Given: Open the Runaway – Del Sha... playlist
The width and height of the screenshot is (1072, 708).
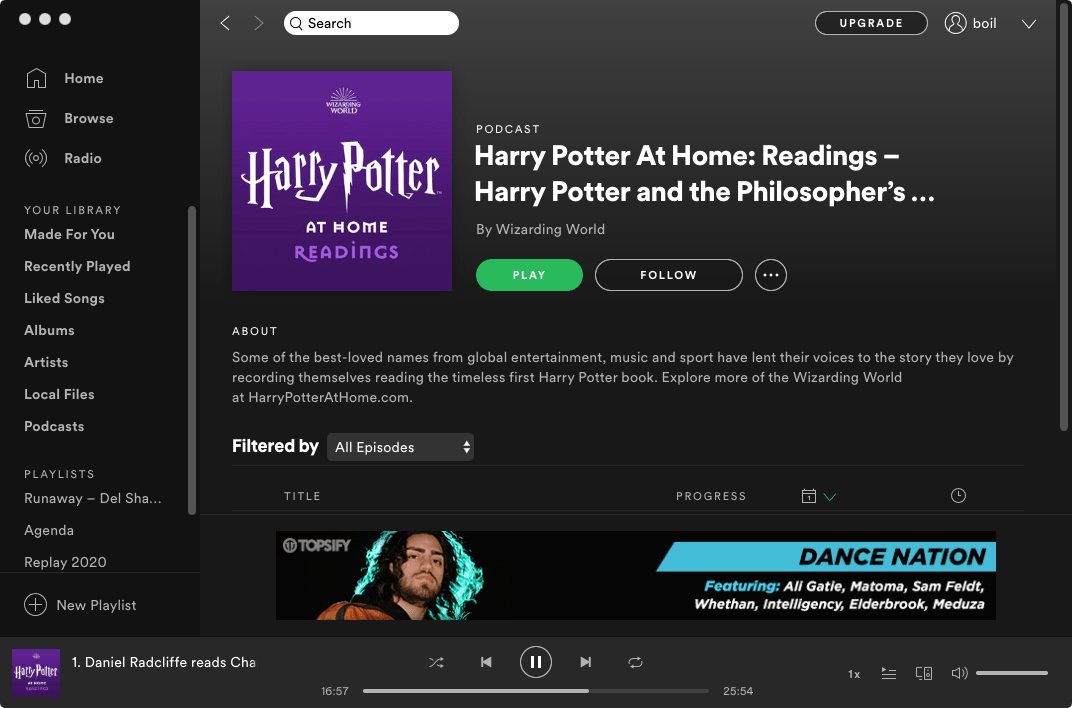Looking at the screenshot, I should [x=93, y=498].
